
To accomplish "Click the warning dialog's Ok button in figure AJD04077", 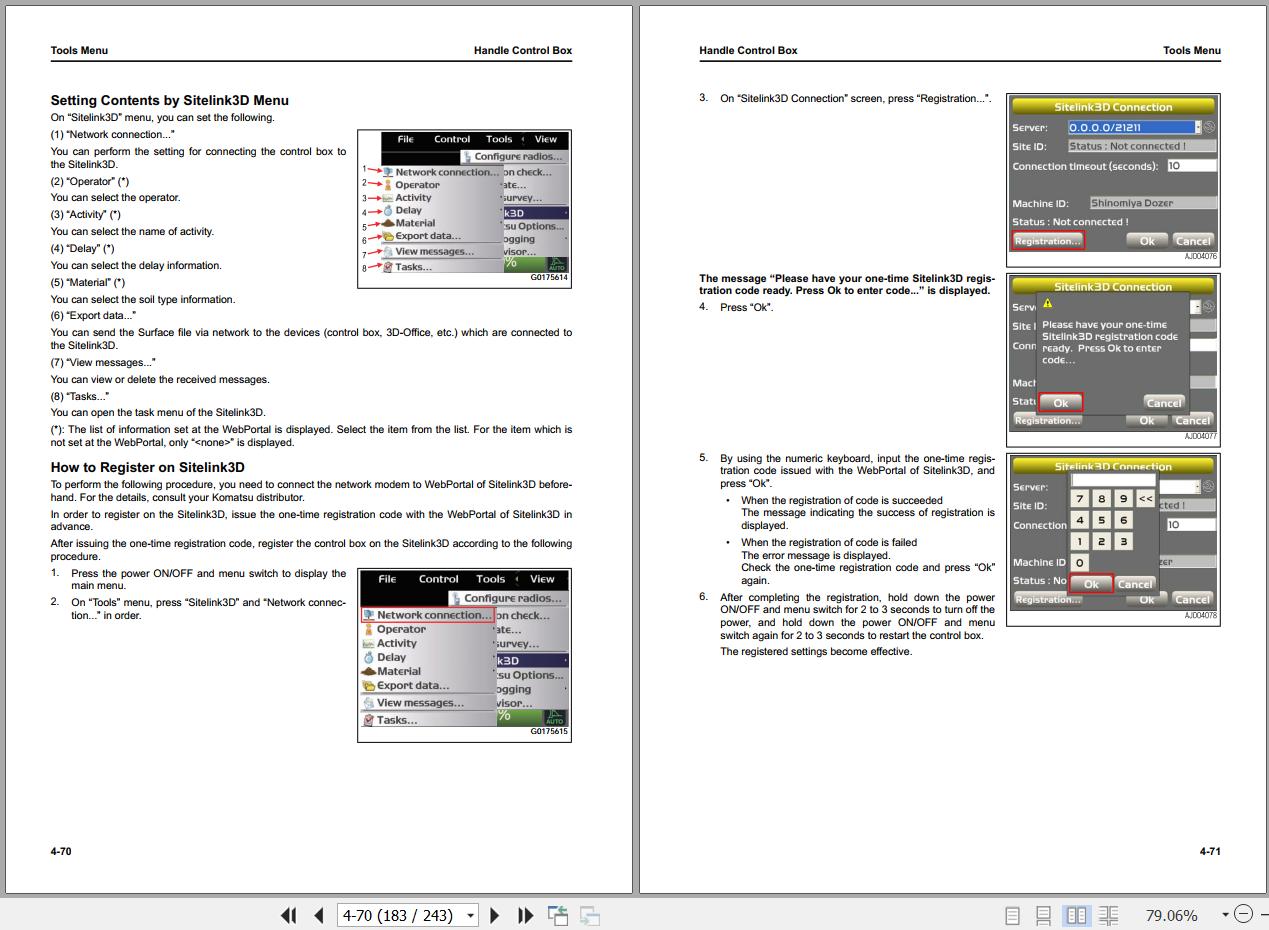I will [x=1061, y=403].
